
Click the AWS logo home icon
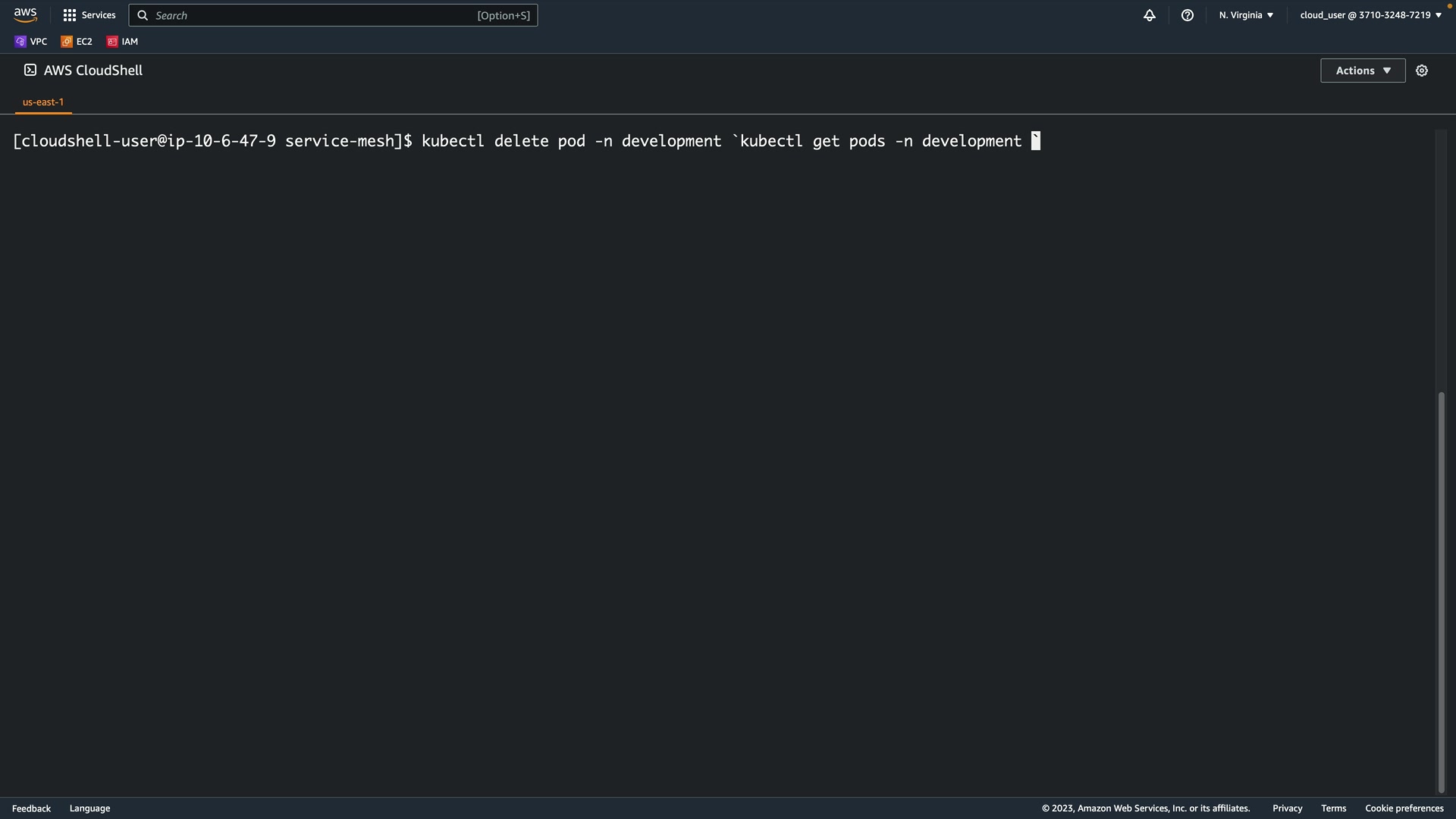[25, 15]
